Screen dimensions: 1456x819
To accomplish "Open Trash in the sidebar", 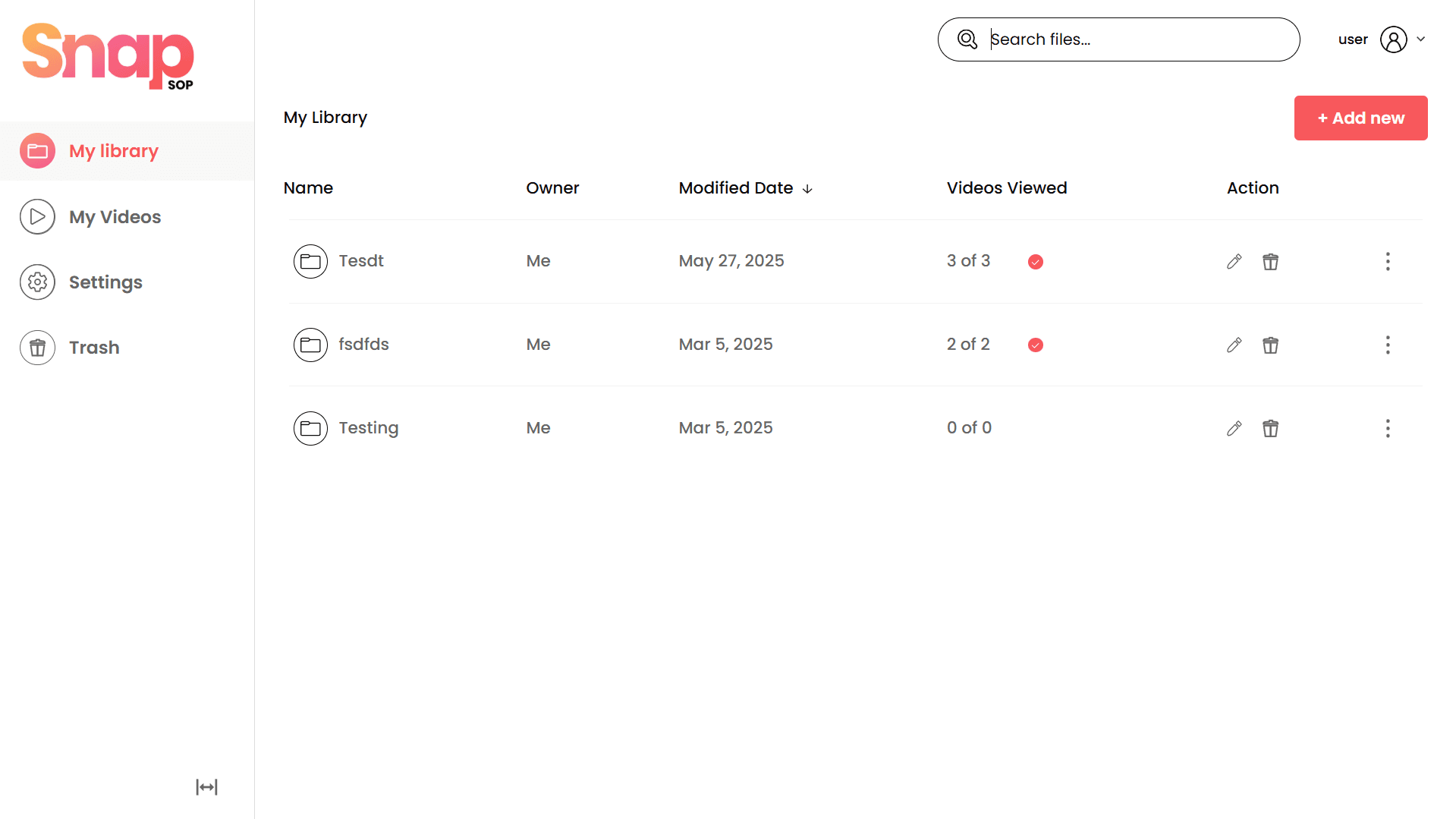I will tap(94, 348).
